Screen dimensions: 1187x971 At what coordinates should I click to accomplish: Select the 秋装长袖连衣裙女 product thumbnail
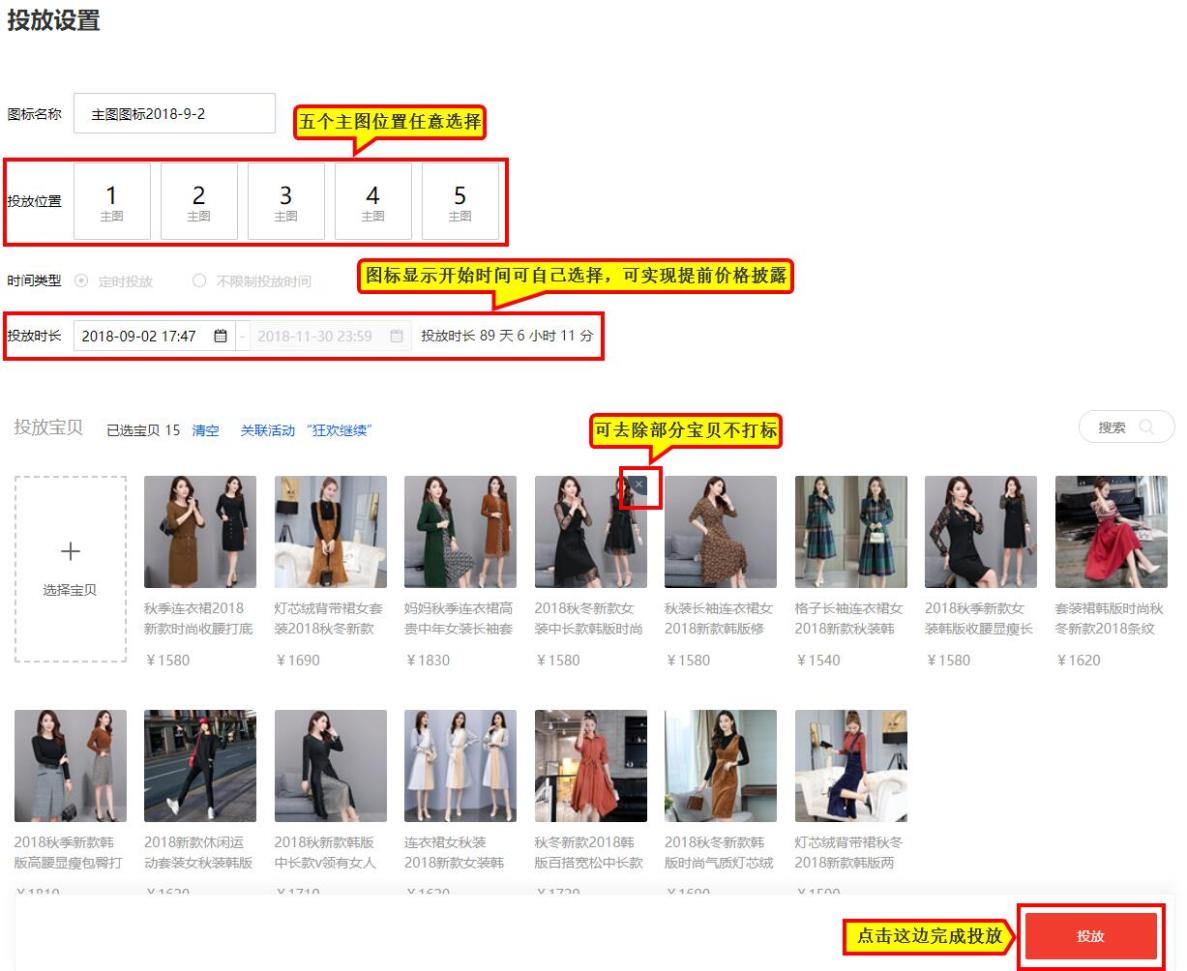(x=721, y=532)
